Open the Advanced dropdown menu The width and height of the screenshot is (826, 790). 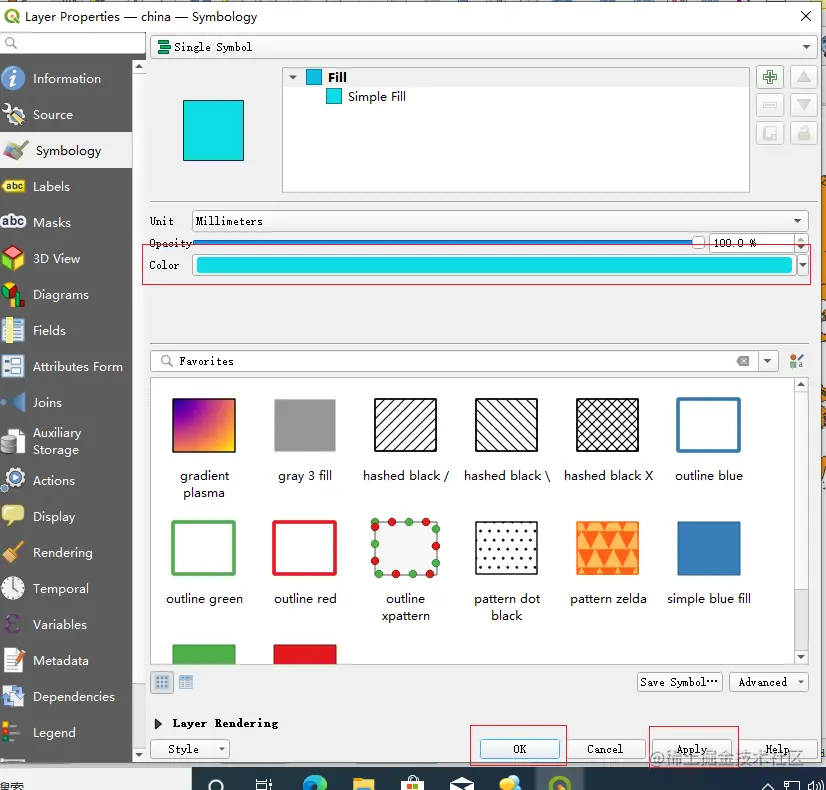(x=769, y=682)
